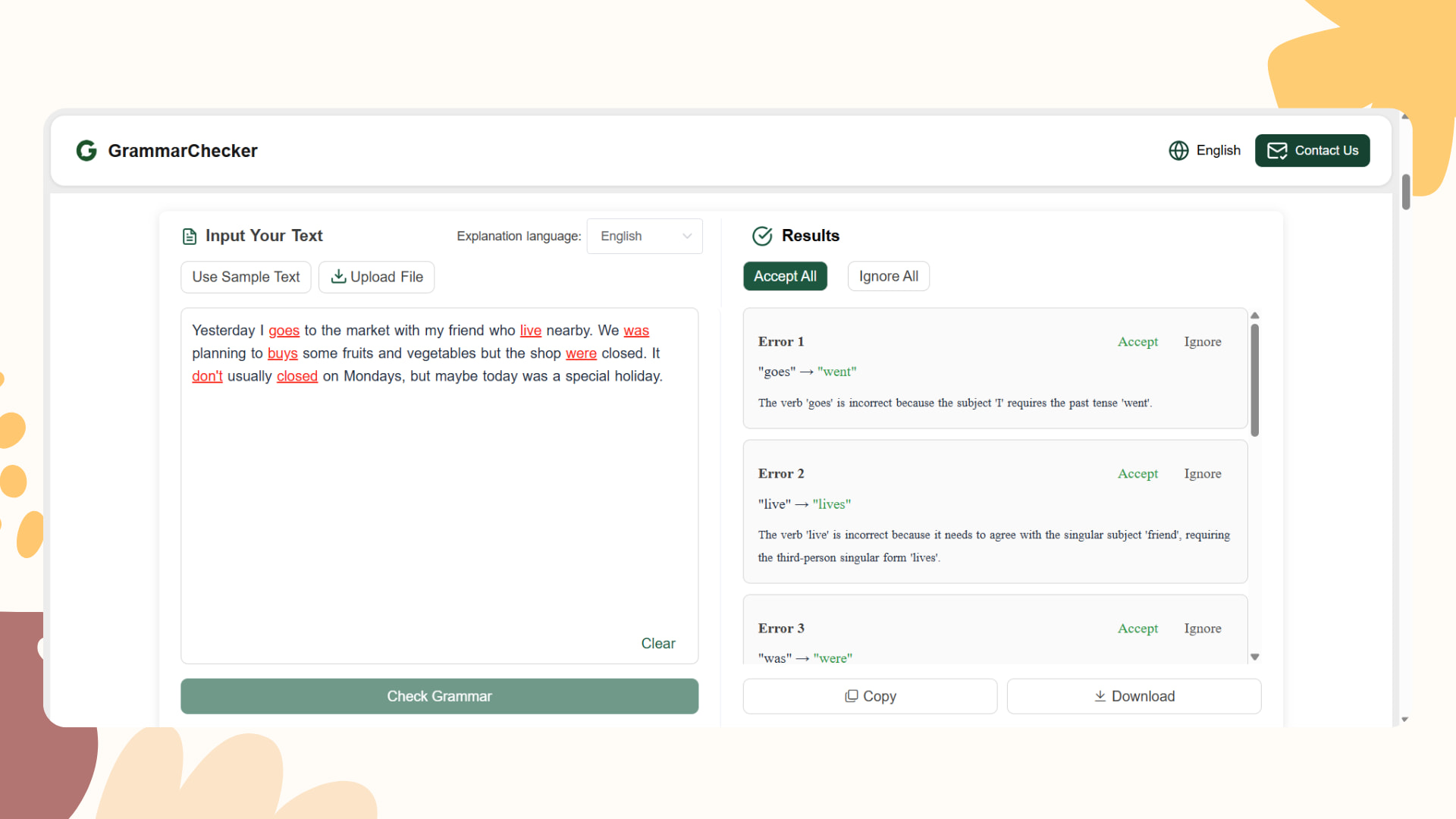Ignore Error 2 suggestion
The width and height of the screenshot is (1456, 819).
click(x=1202, y=473)
